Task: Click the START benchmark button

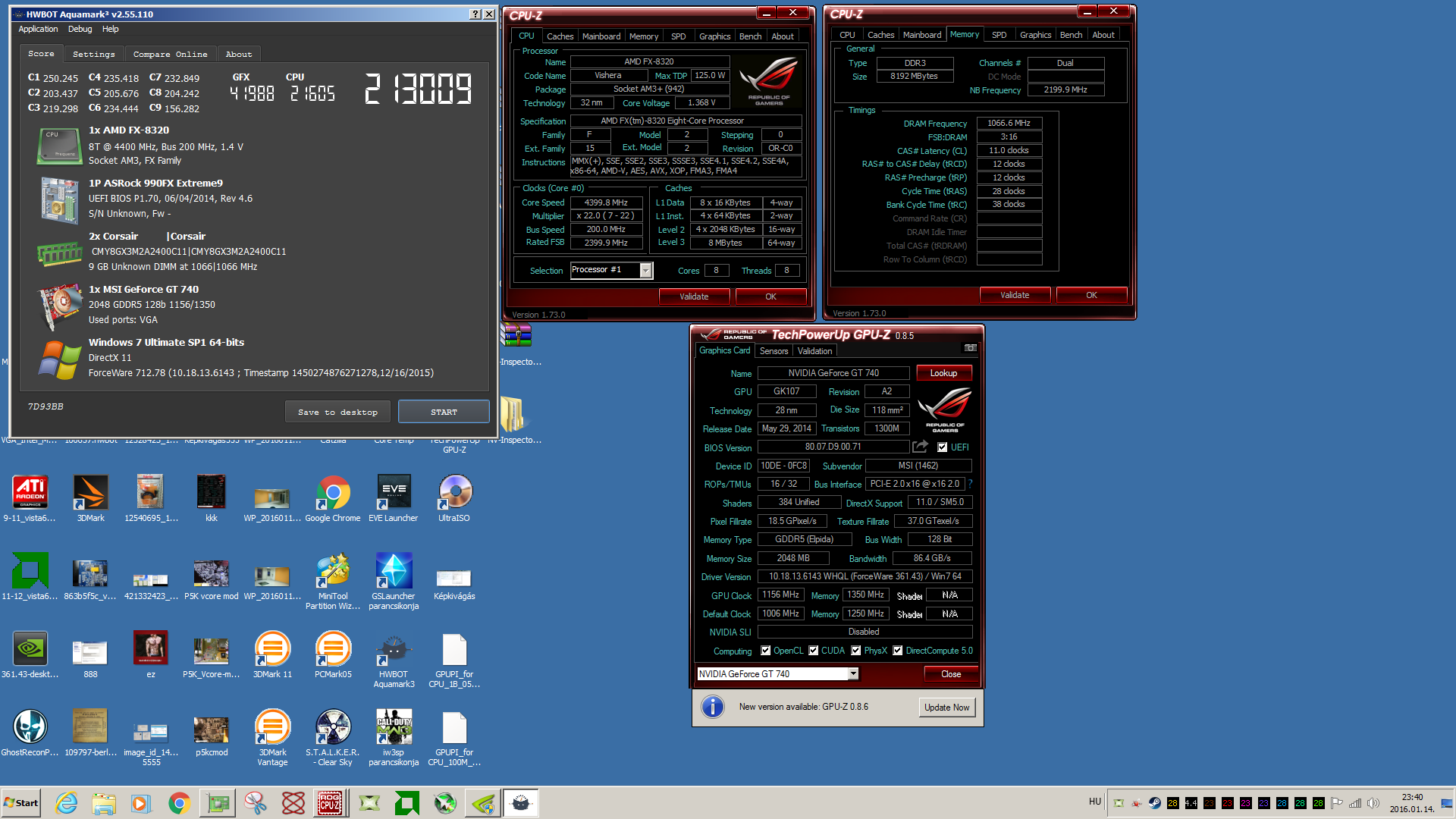Action: [x=444, y=412]
